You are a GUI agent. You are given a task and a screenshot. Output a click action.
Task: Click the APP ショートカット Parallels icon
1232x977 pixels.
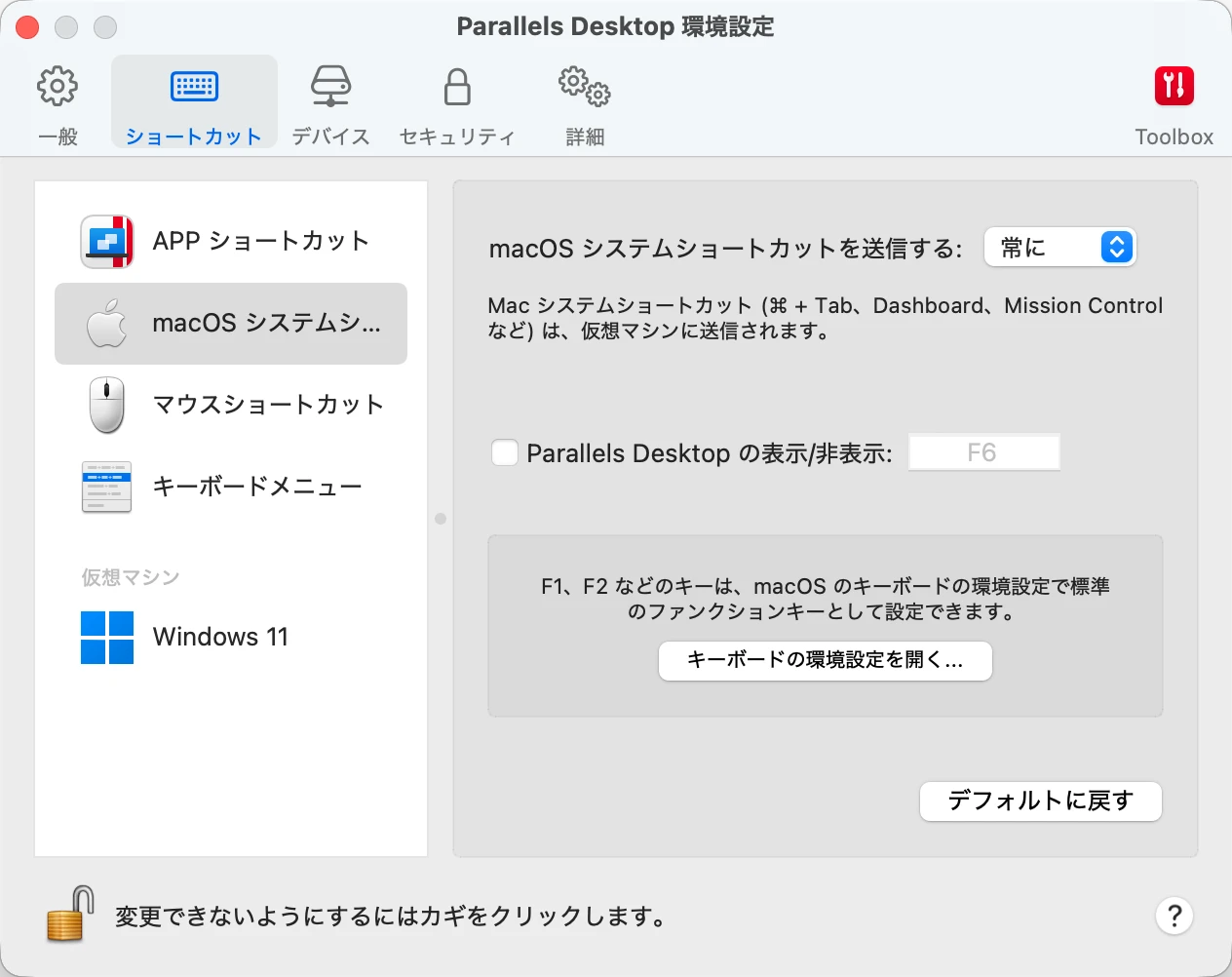[107, 241]
